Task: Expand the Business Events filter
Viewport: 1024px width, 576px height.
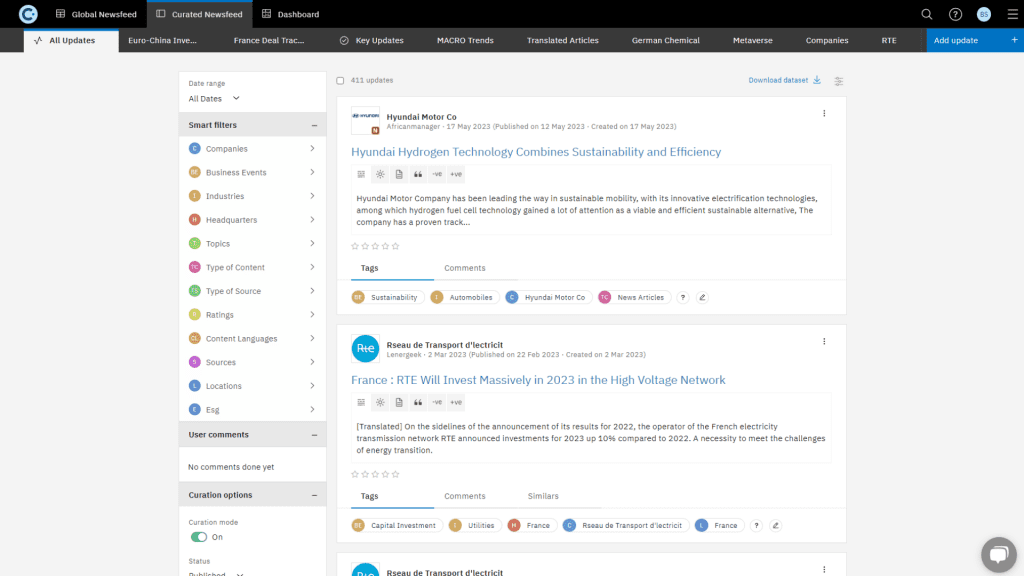Action: pyautogui.click(x=253, y=172)
